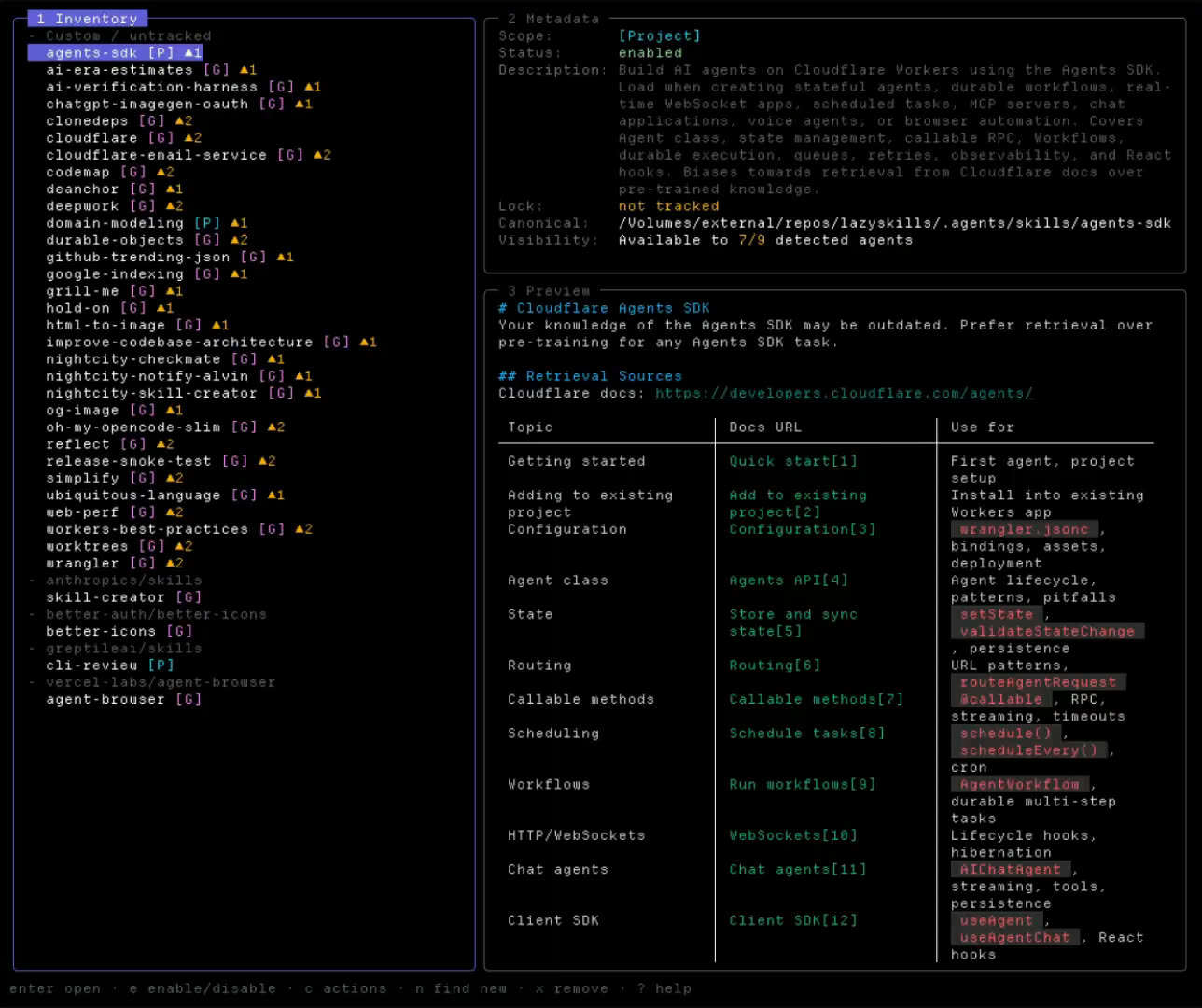Select ai-era-estimates in the inventory
The height and width of the screenshot is (1008, 1202).
[151, 70]
